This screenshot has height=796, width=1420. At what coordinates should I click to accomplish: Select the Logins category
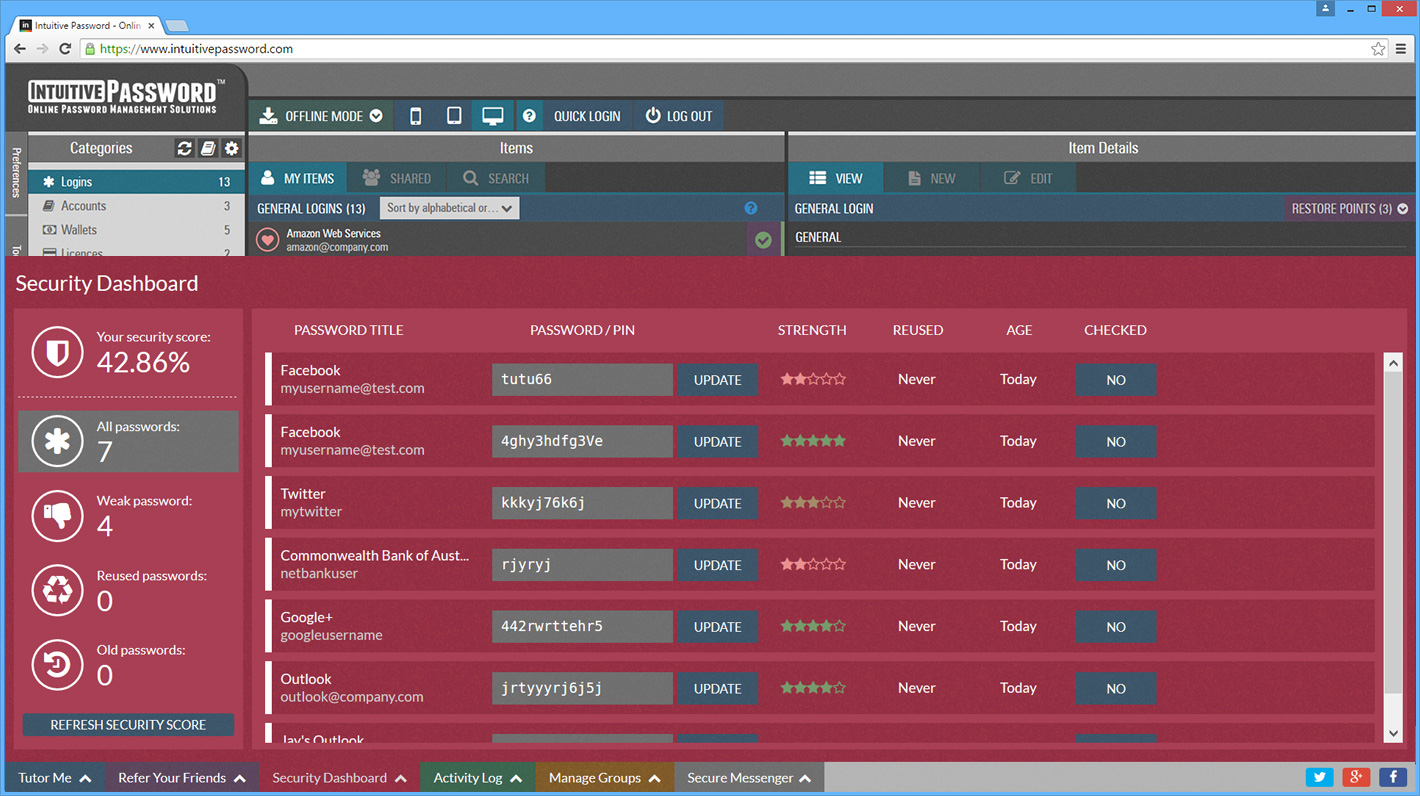[136, 182]
